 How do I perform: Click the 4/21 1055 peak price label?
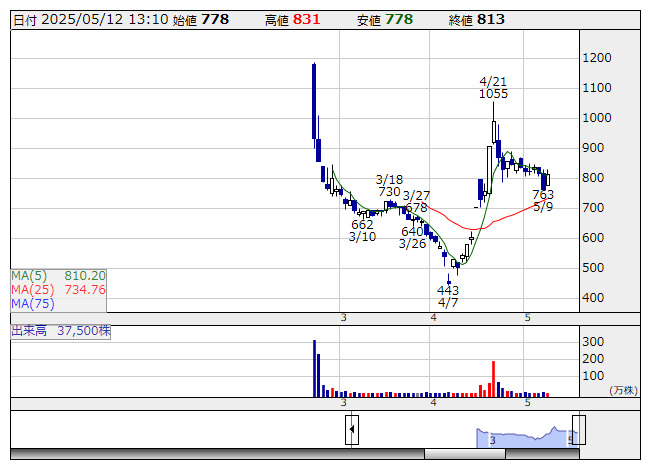coord(493,87)
